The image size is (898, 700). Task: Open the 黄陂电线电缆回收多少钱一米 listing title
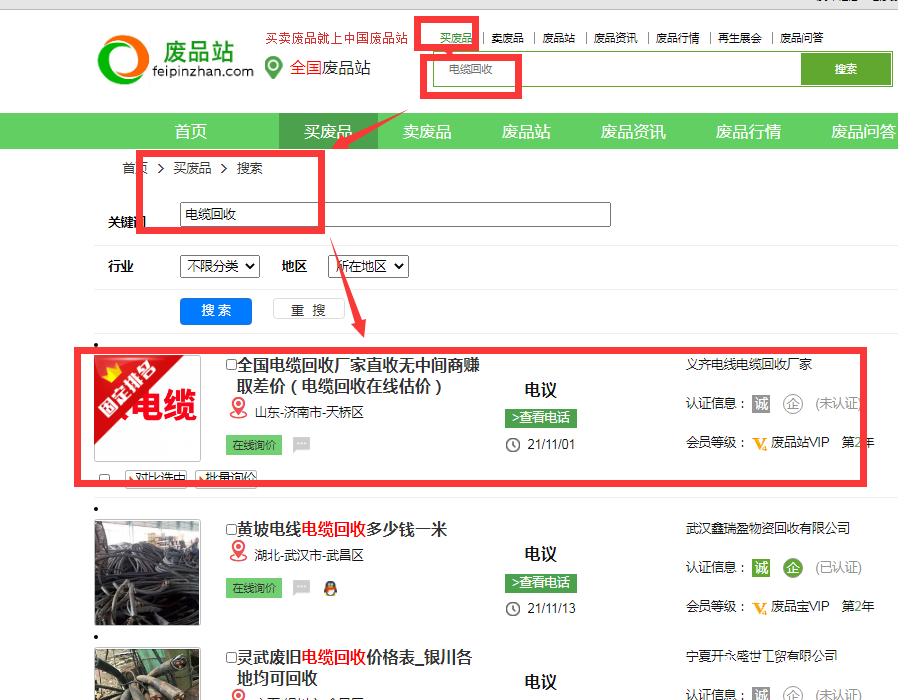tap(342, 529)
